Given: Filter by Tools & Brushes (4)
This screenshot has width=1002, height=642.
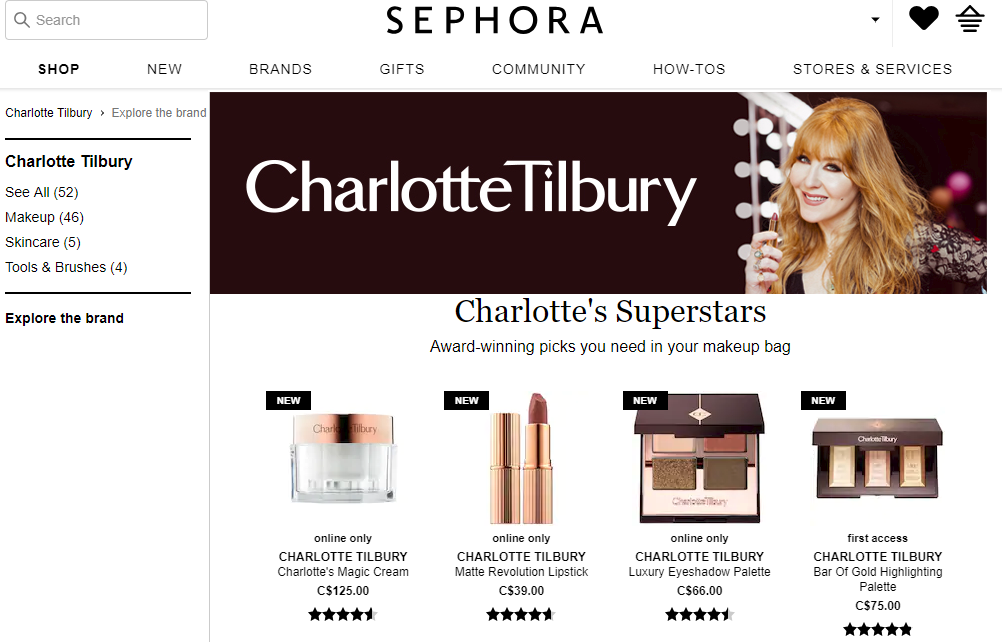Looking at the screenshot, I should click(66, 267).
